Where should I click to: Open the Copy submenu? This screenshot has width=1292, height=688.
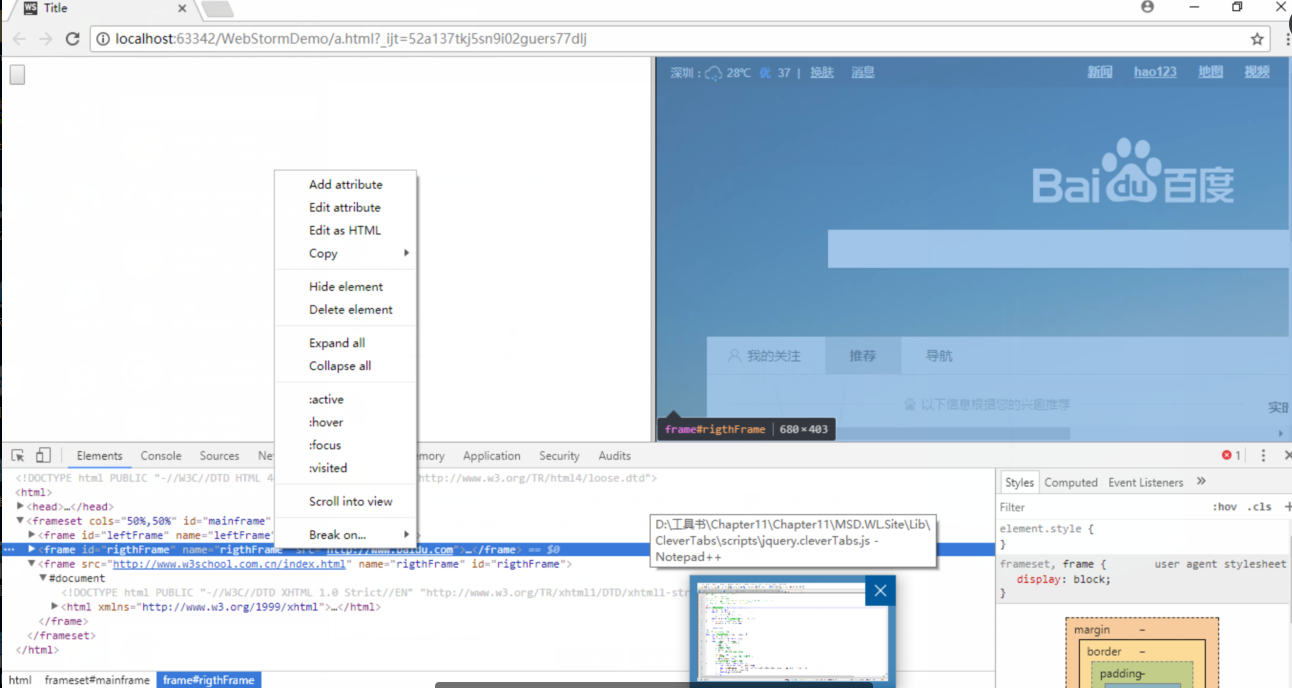pyautogui.click(x=345, y=253)
